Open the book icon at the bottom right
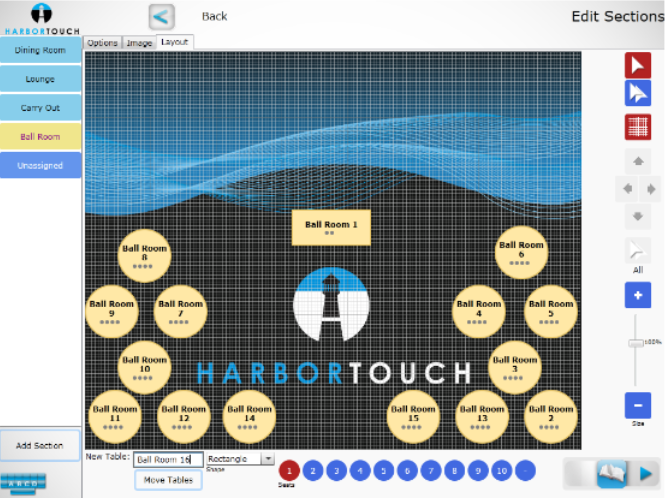The width and height of the screenshot is (665, 500). tap(610, 473)
